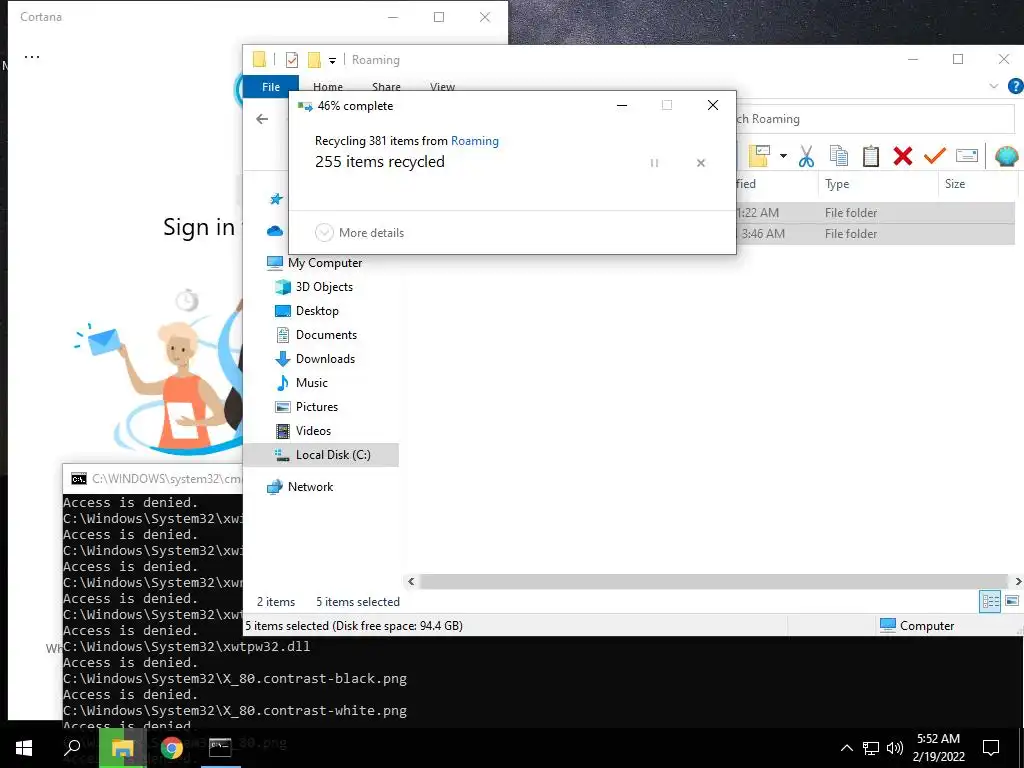Image resolution: width=1024 pixels, height=768 pixels.
Task: Open the Action Center notifications icon
Action: tap(991, 748)
